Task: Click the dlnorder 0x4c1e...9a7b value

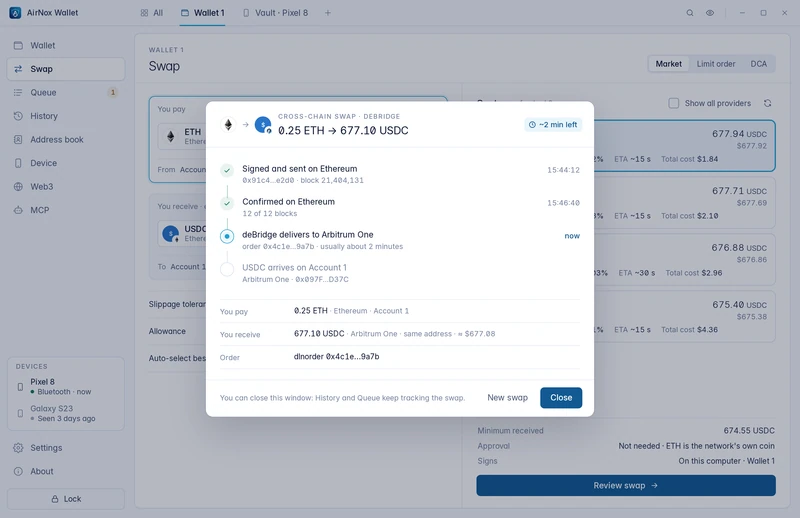Action: pyautogui.click(x=336, y=357)
